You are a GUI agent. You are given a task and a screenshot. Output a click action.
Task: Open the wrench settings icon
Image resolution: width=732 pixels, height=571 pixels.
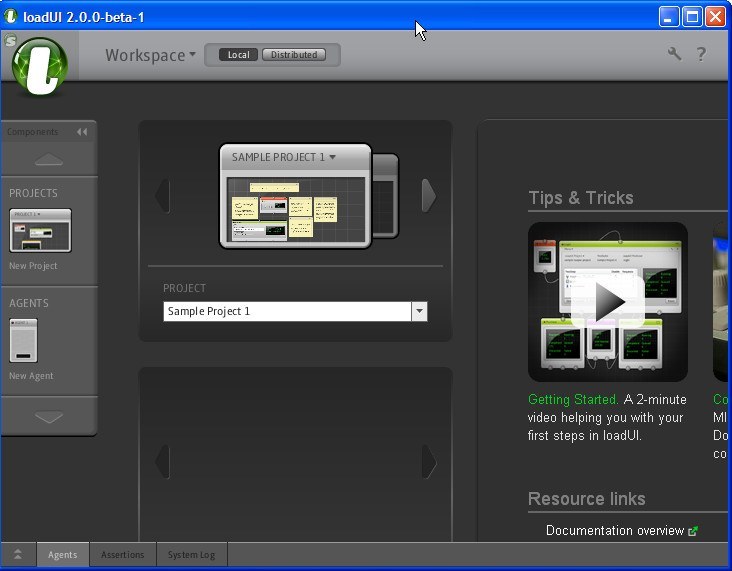(674, 54)
